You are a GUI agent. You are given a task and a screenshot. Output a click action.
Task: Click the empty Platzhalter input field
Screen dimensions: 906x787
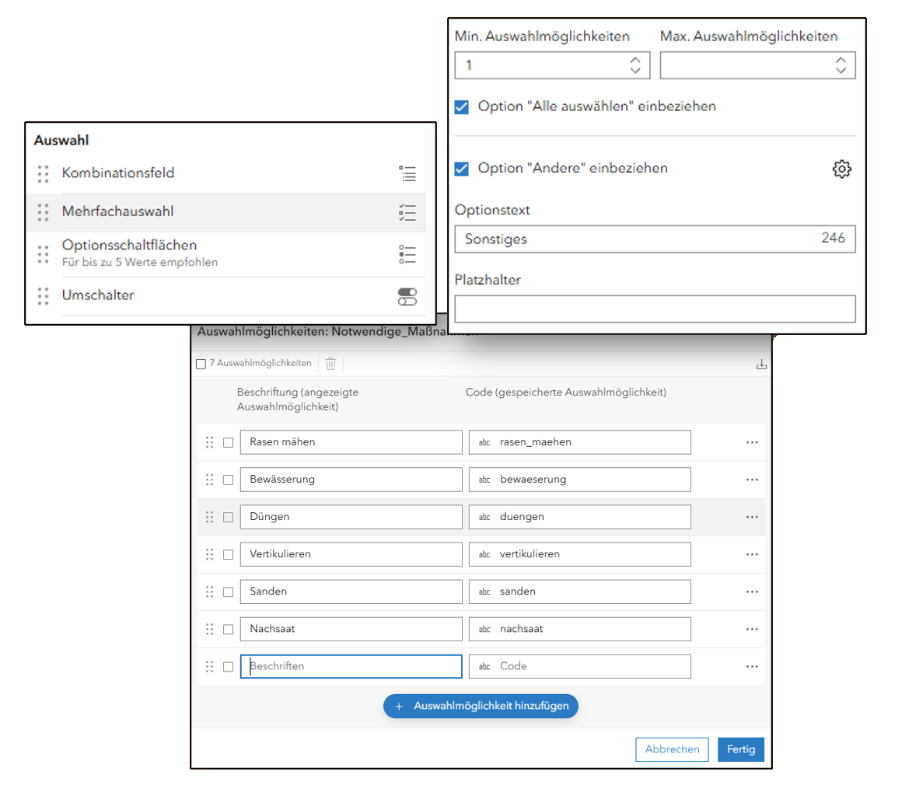(x=655, y=309)
